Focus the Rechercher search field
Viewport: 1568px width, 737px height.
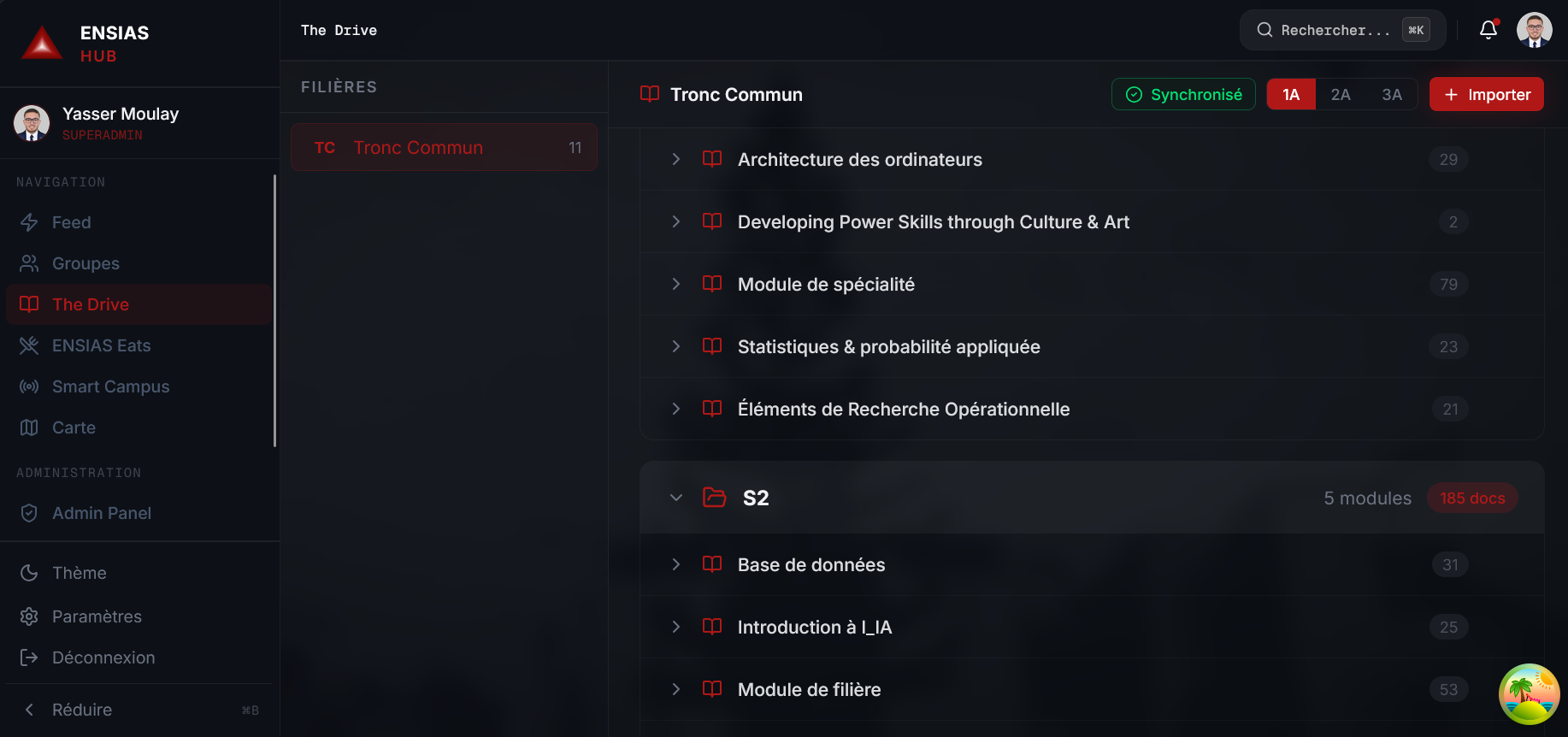[x=1342, y=30]
